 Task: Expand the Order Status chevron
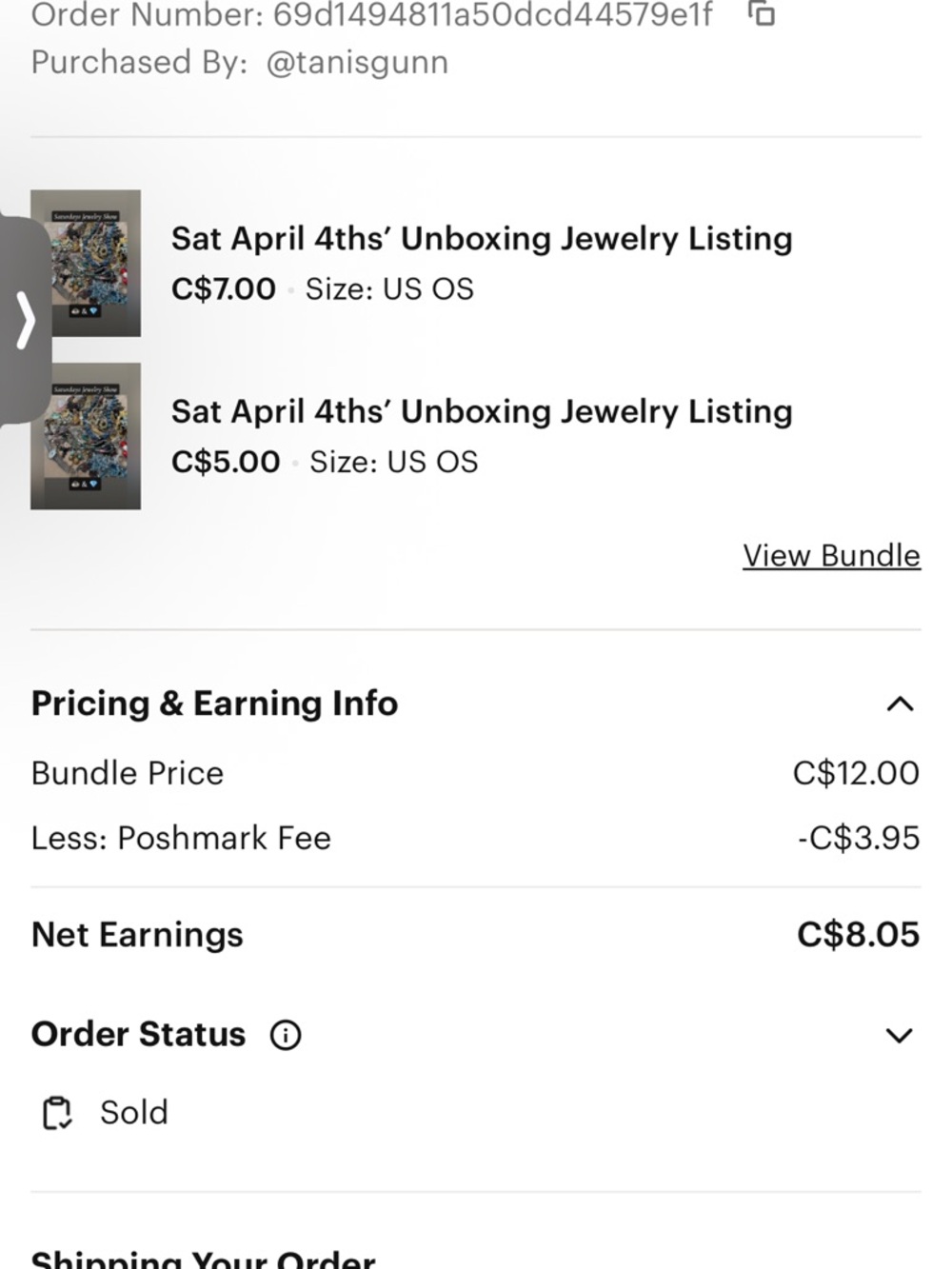(900, 1035)
